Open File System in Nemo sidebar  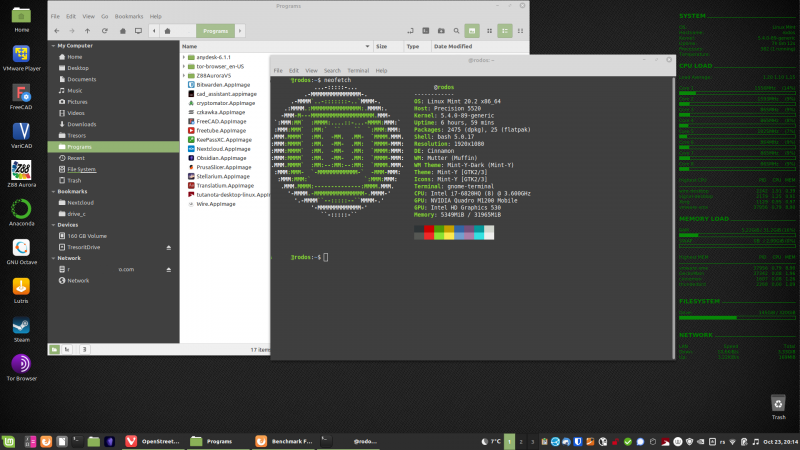81,169
